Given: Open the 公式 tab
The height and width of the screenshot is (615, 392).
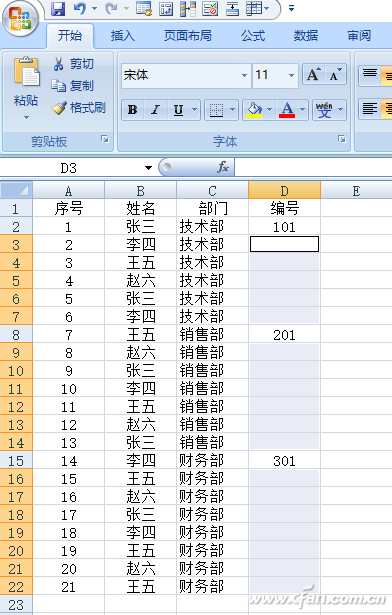Looking at the screenshot, I should [x=253, y=36].
